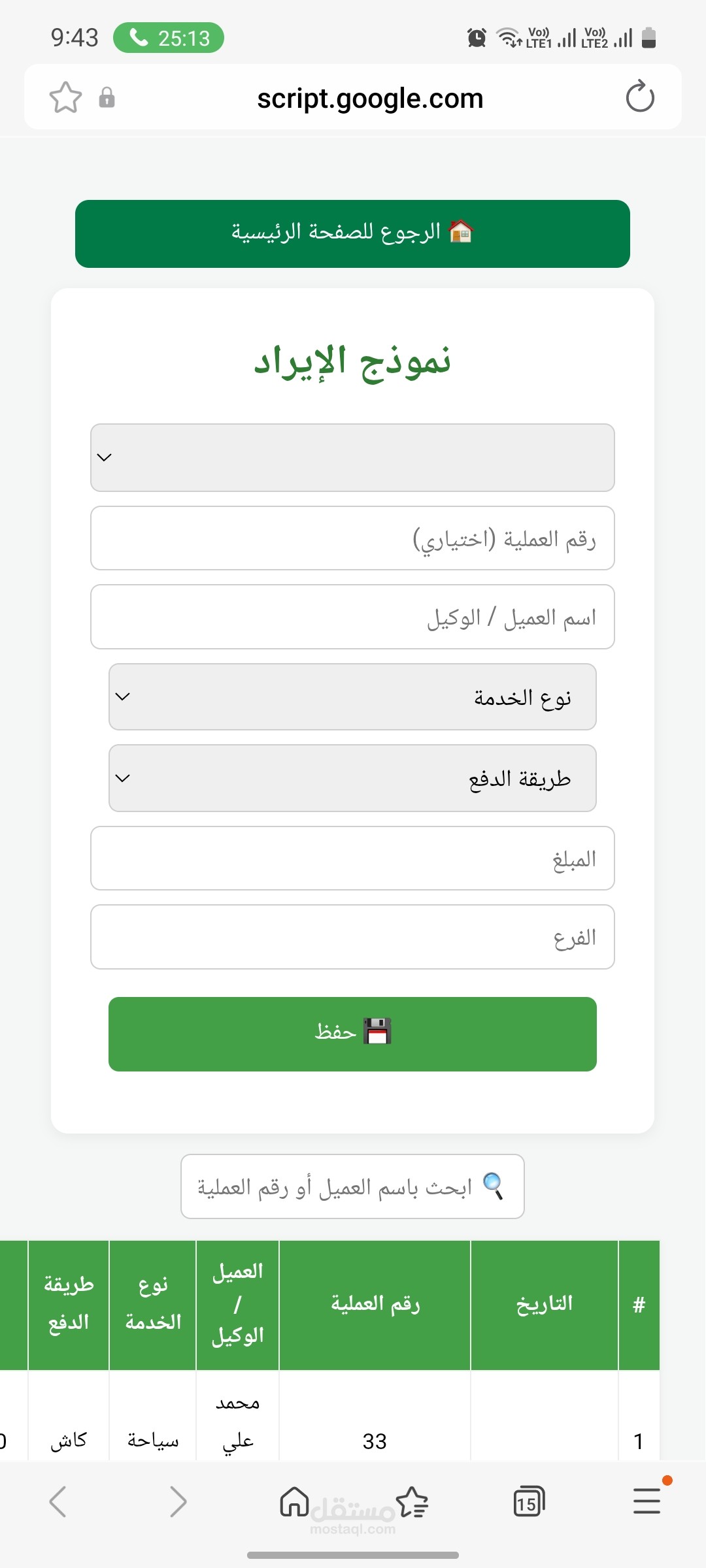Image resolution: width=706 pixels, height=1568 pixels.
Task: Open the browser hamburger menu
Action: coord(647,1501)
